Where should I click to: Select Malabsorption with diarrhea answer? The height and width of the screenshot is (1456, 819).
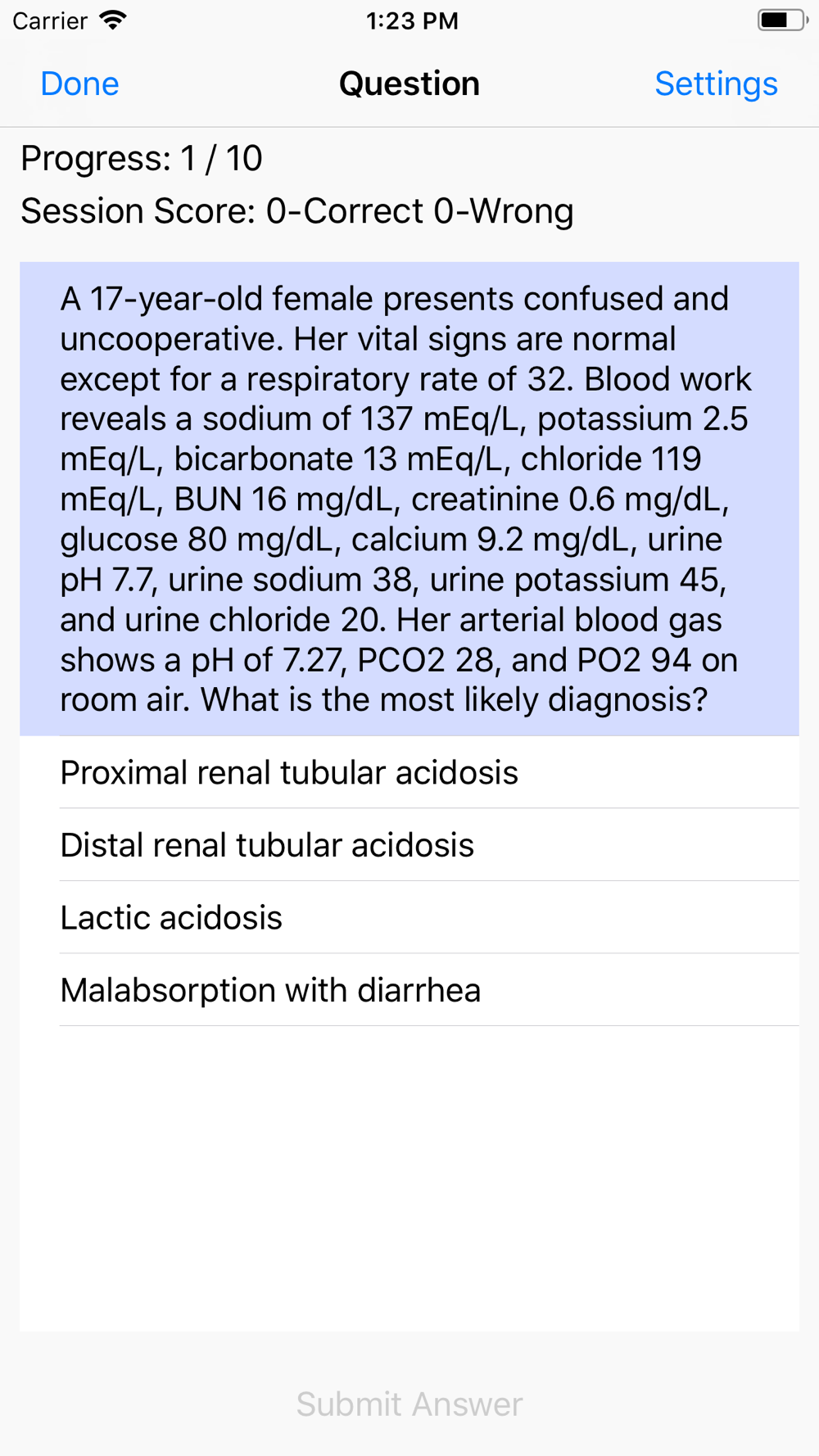click(270, 990)
